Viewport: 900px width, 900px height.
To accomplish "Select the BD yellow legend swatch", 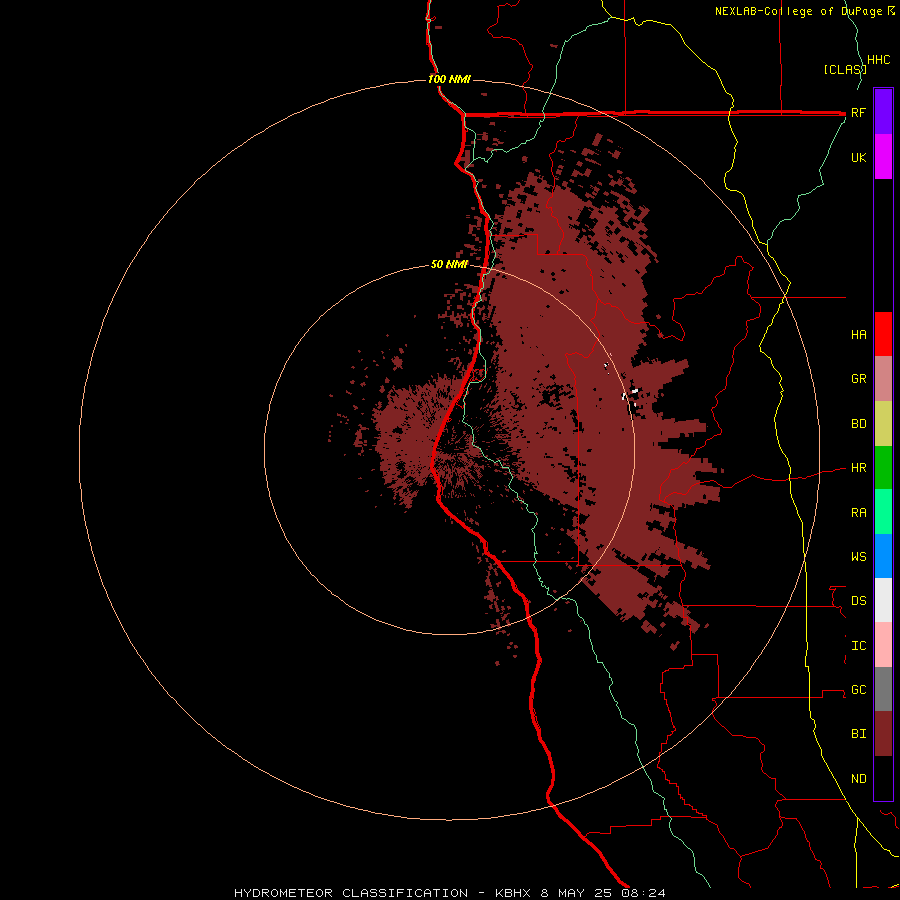I will 883,424.
